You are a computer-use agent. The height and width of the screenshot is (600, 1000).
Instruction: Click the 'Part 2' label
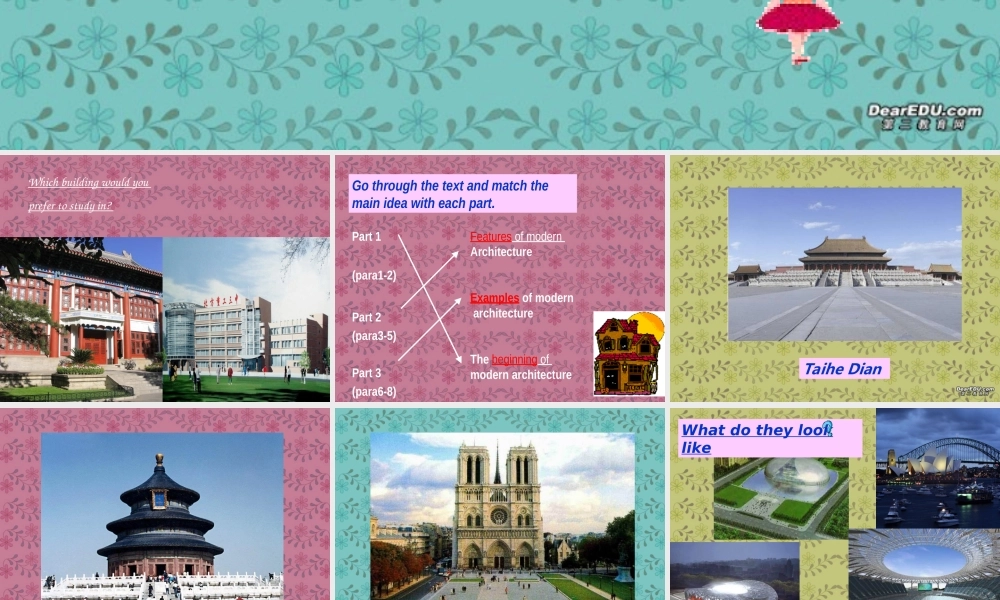pos(366,317)
